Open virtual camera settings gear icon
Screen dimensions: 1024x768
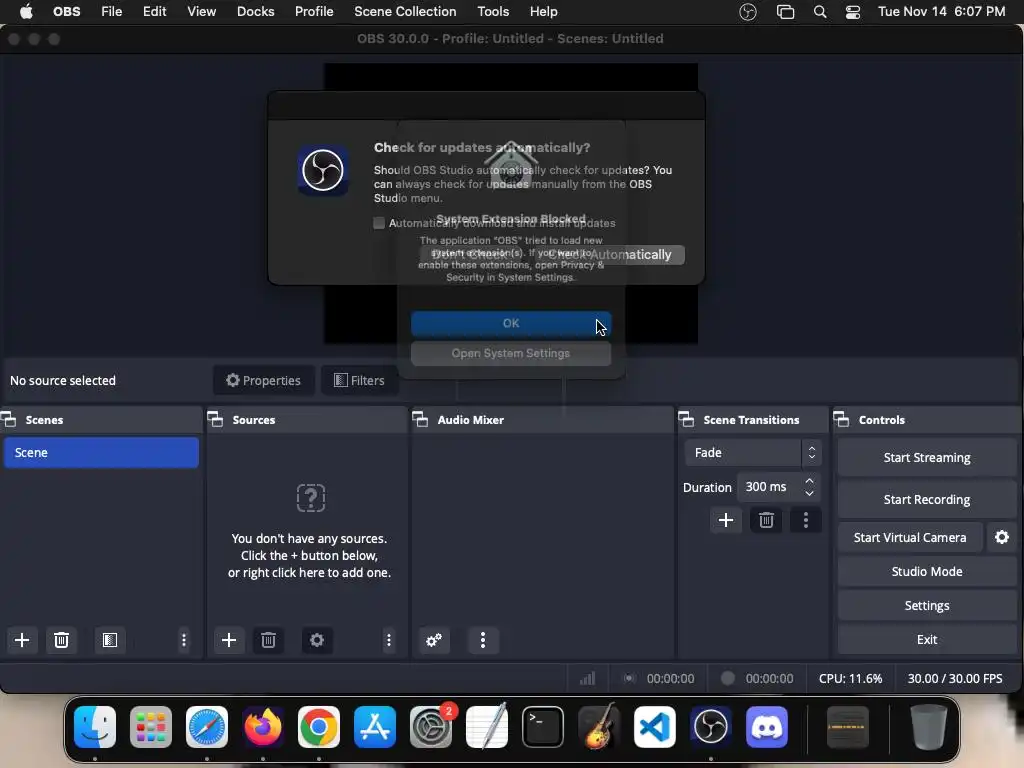click(x=1002, y=537)
